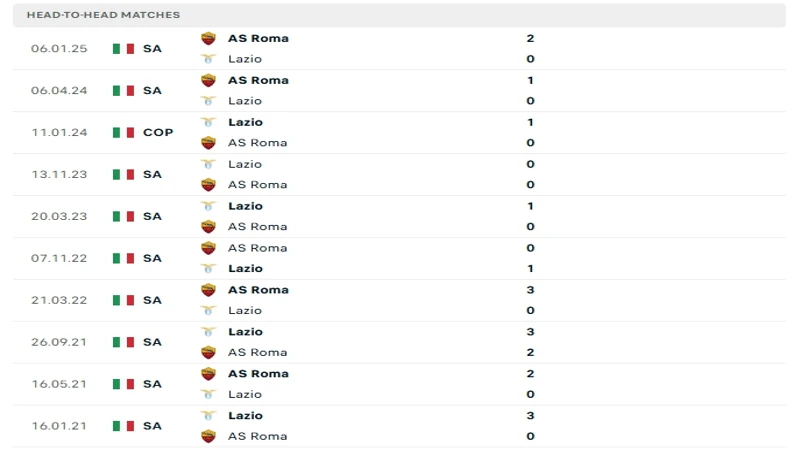Click Italy flag beside 06.04.24 date
This screenshot has width=800, height=450.
click(x=123, y=90)
